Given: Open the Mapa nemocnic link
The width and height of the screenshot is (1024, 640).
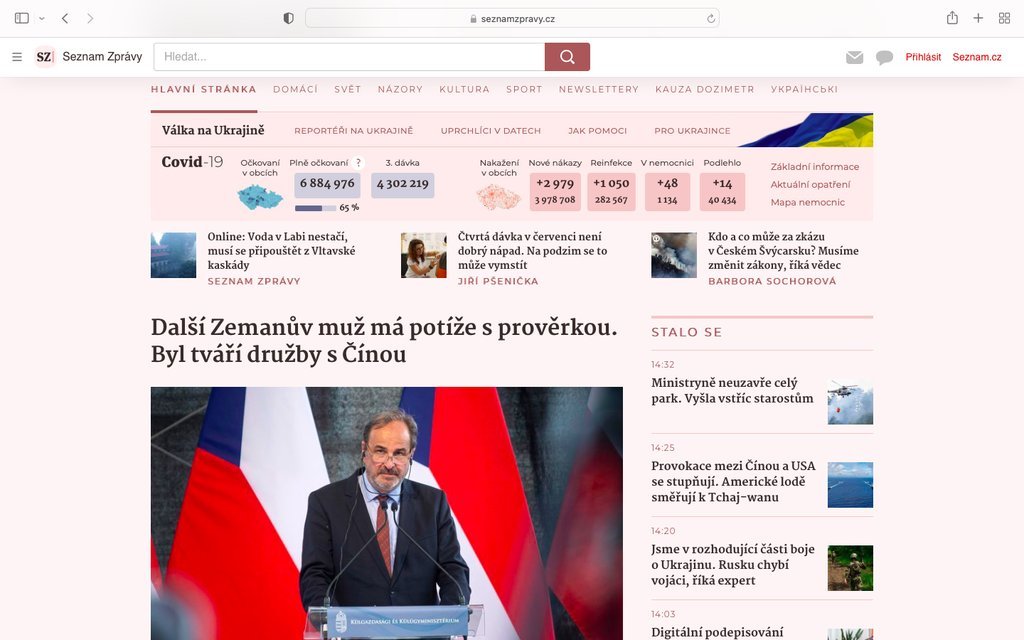Looking at the screenshot, I should [x=807, y=202].
